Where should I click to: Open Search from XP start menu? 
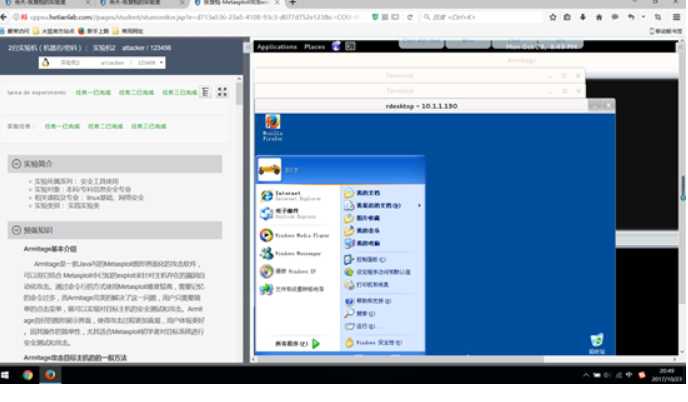pyautogui.click(x=360, y=313)
